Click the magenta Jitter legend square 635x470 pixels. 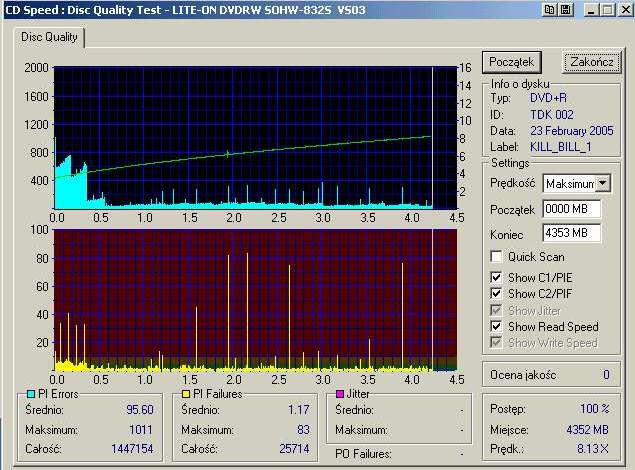[340, 393]
